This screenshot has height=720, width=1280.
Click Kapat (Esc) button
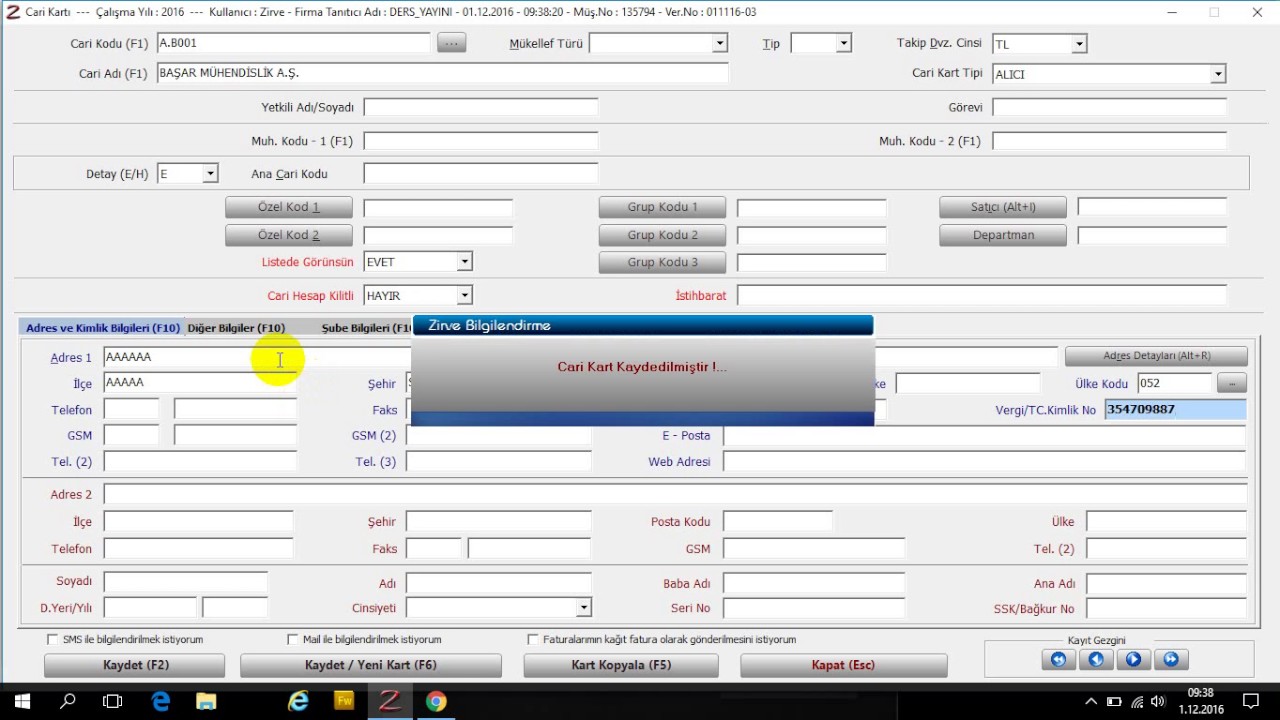[843, 665]
